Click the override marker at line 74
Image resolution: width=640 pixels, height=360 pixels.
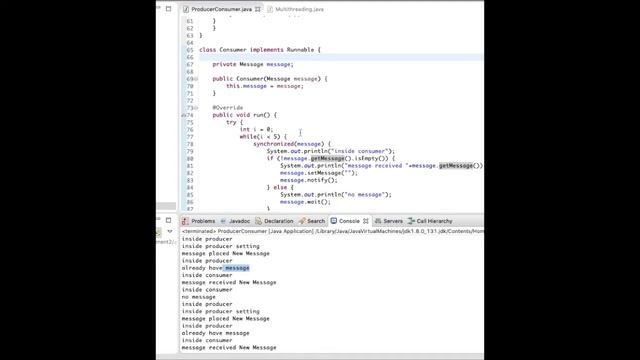point(183,115)
